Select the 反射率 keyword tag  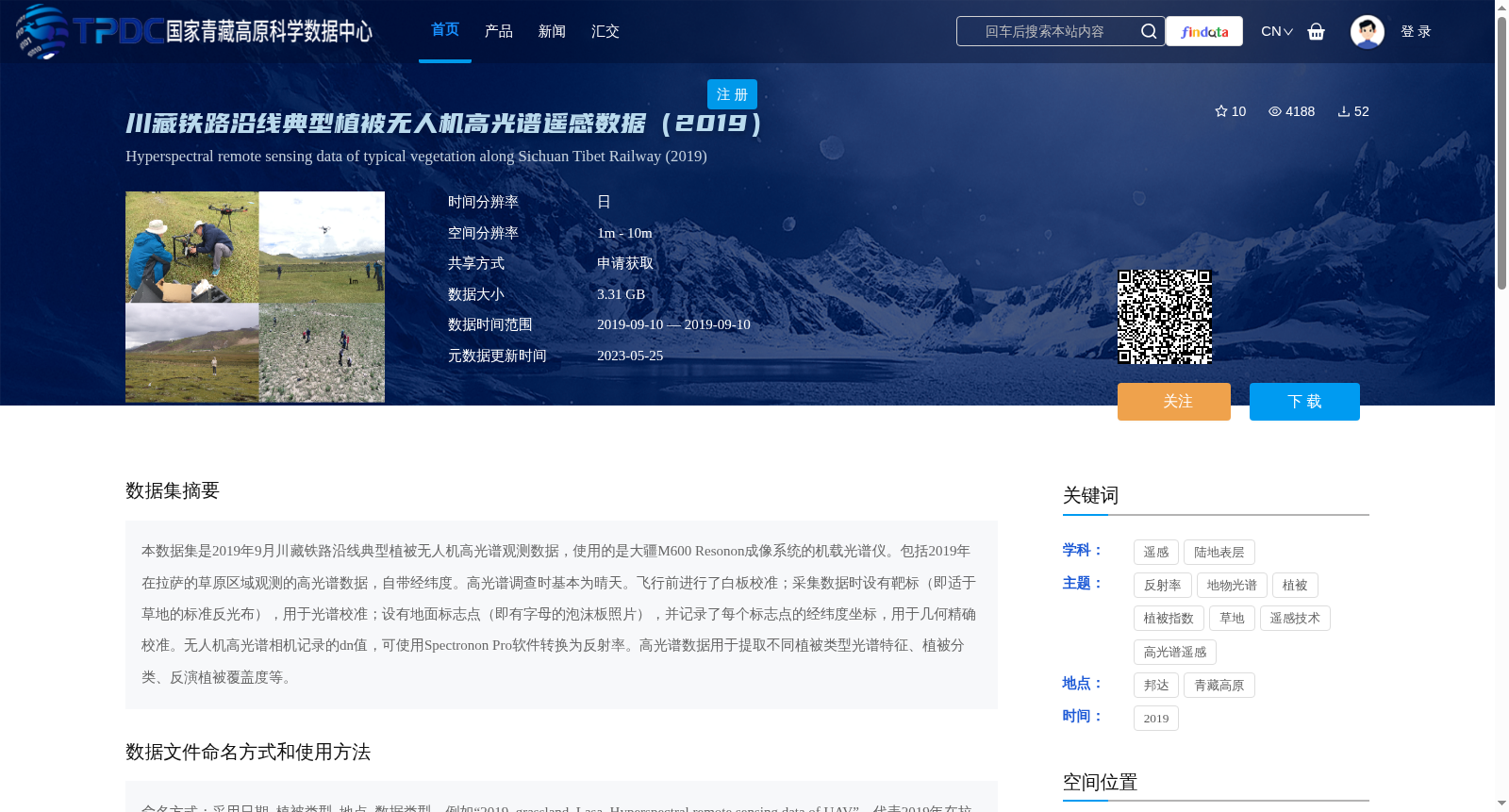pos(1163,586)
